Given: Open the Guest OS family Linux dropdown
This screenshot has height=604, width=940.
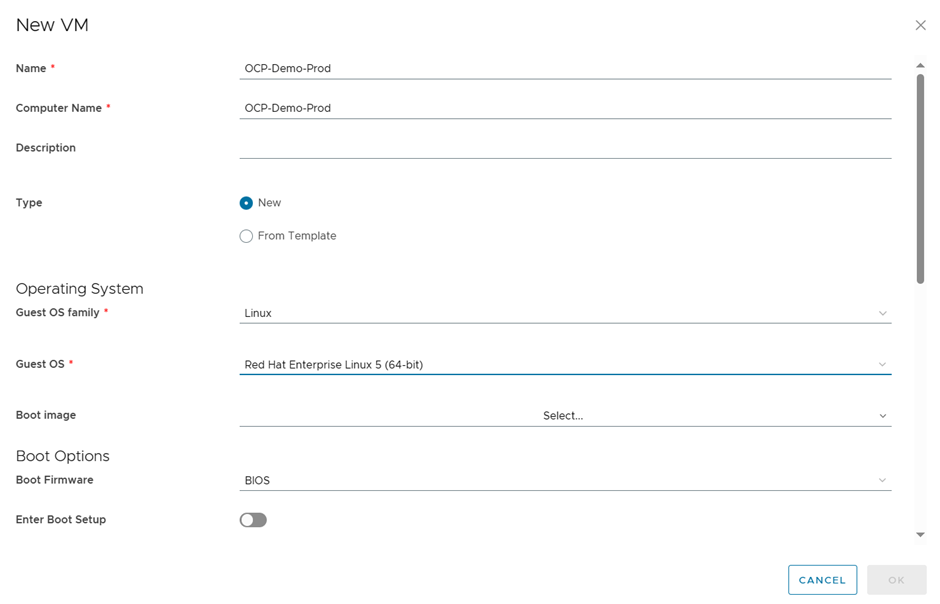Looking at the screenshot, I should (x=565, y=313).
